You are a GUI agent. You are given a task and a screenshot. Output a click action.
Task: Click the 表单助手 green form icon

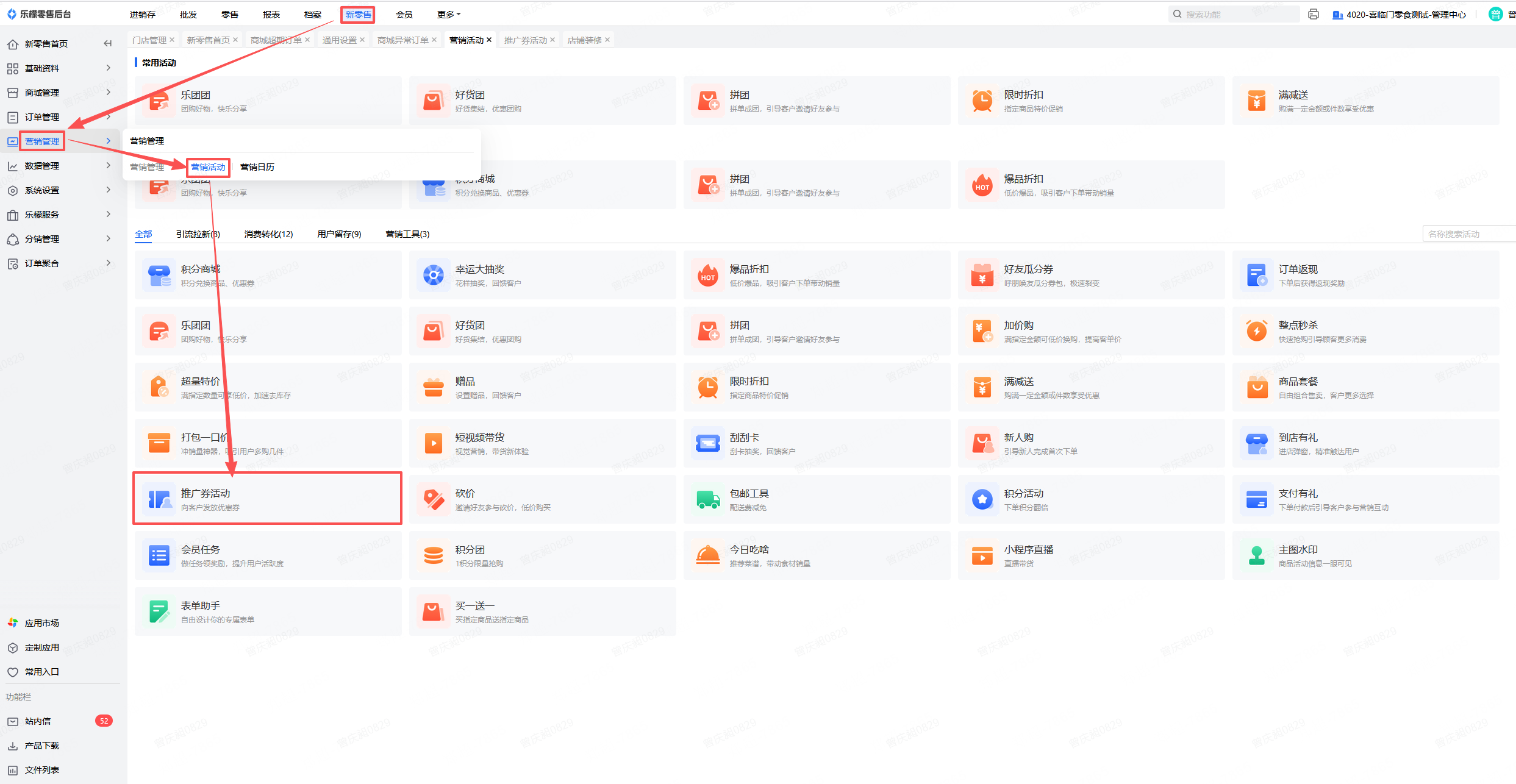click(159, 612)
